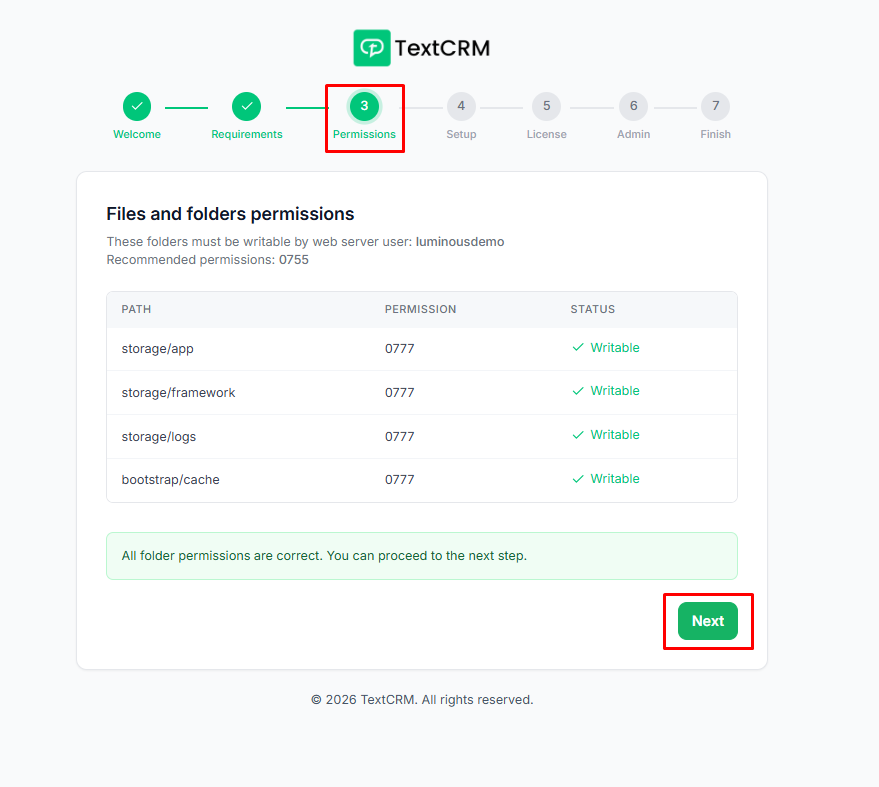Click the TextCRM brand name text

pos(442,48)
